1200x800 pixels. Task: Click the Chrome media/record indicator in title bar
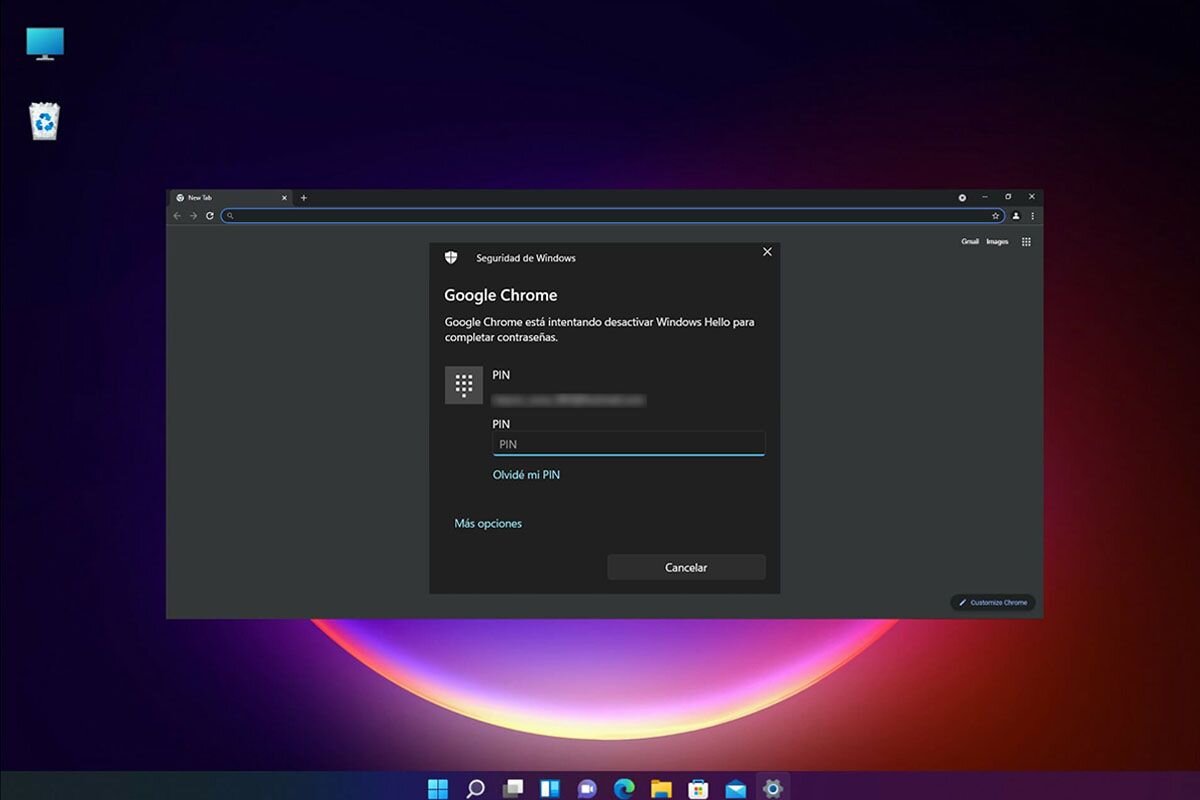[x=962, y=198]
